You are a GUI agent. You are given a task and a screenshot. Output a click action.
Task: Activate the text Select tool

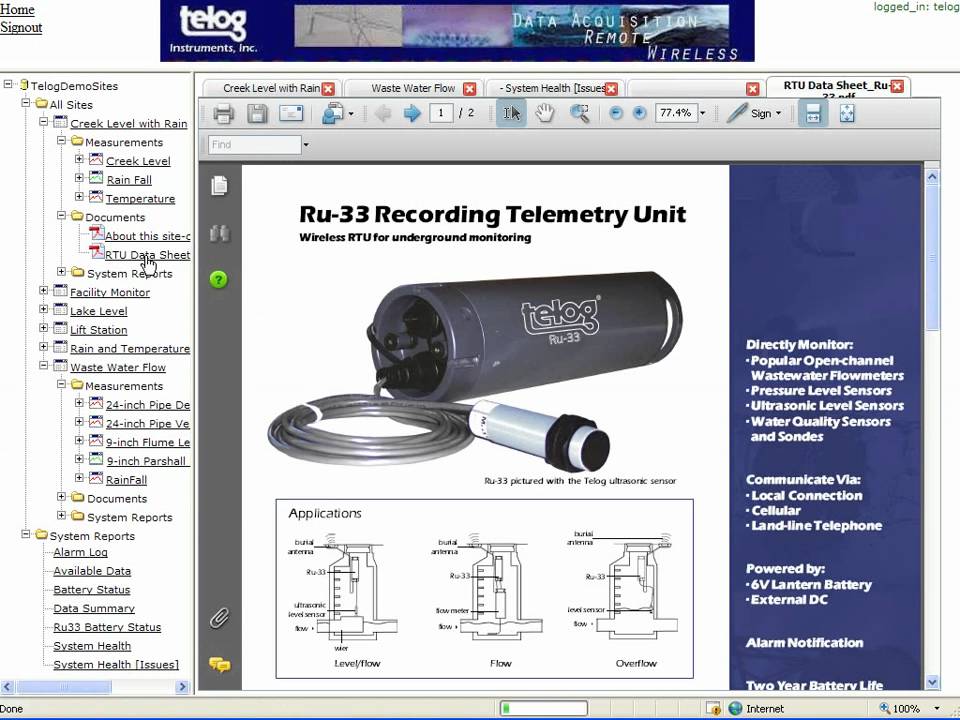coord(511,113)
